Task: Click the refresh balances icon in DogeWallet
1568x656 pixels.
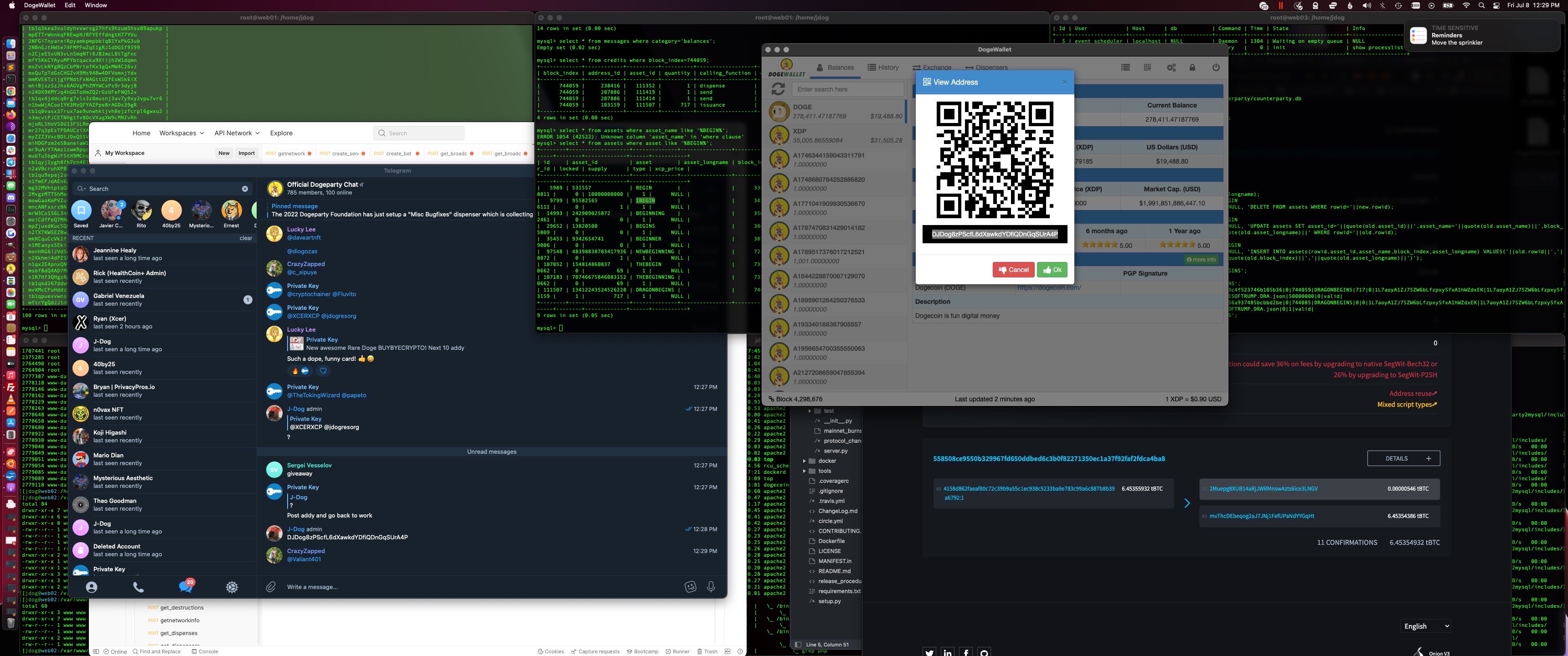Action: pos(778,89)
